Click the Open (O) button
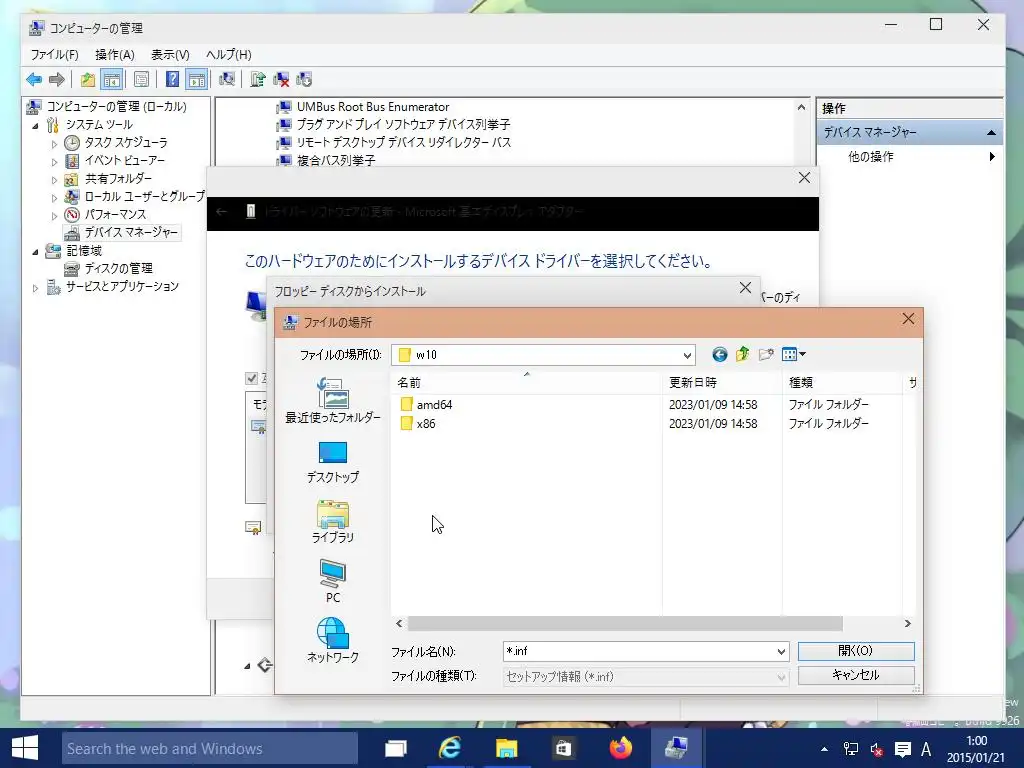Screen dimensions: 1024x768 coord(856,651)
